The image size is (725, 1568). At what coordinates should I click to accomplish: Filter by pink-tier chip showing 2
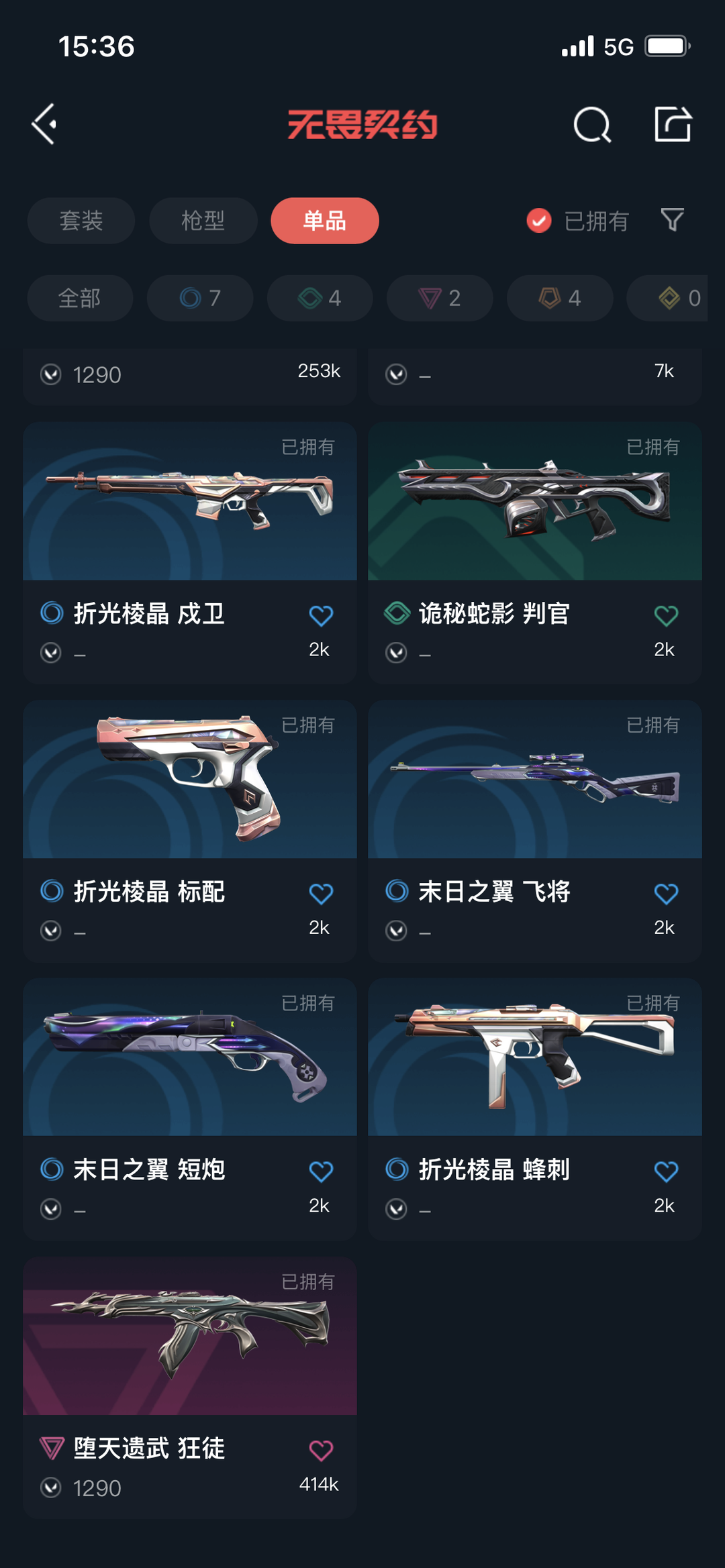pyautogui.click(x=440, y=298)
